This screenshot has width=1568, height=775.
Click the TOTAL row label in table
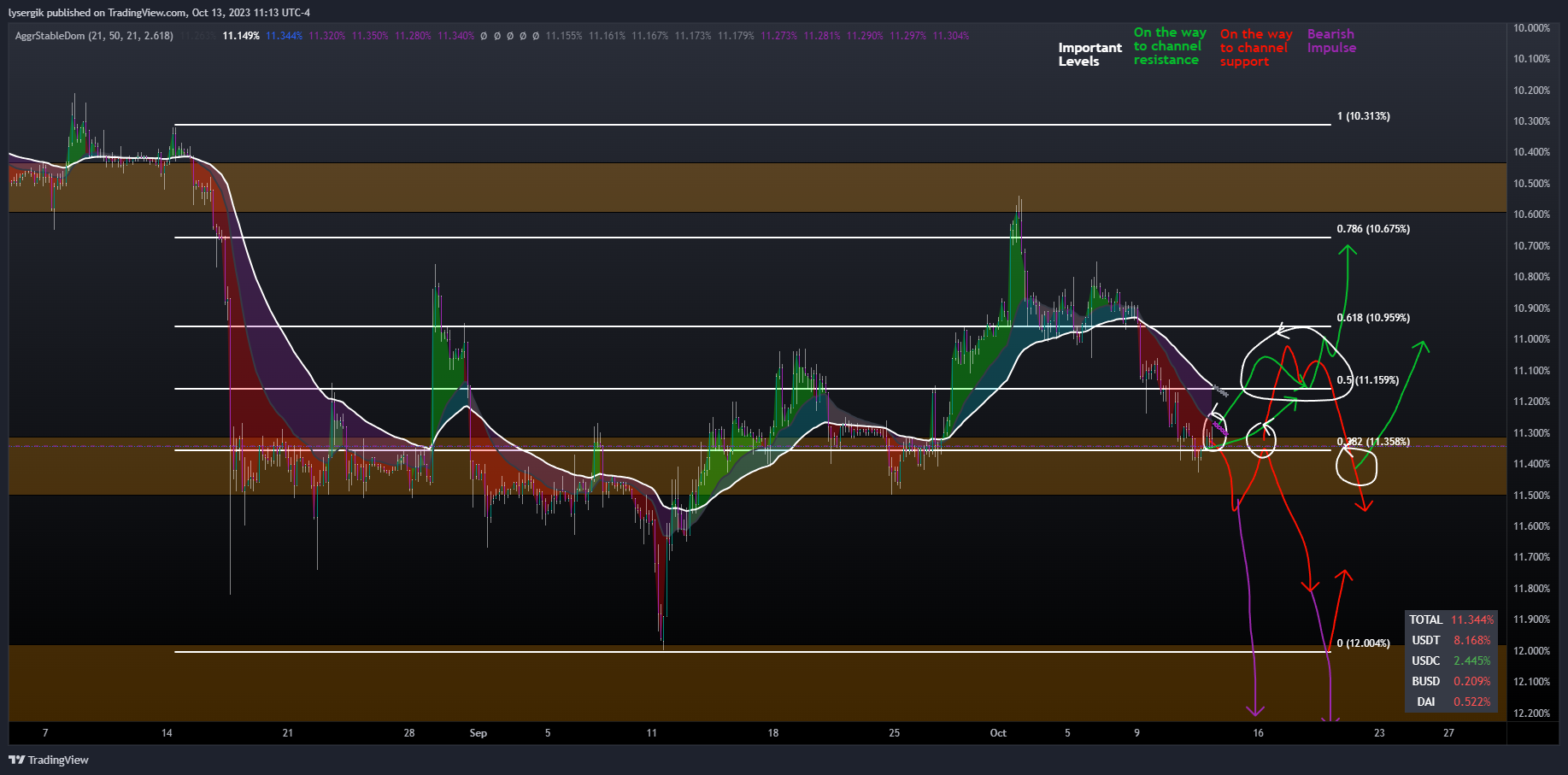tap(1425, 619)
